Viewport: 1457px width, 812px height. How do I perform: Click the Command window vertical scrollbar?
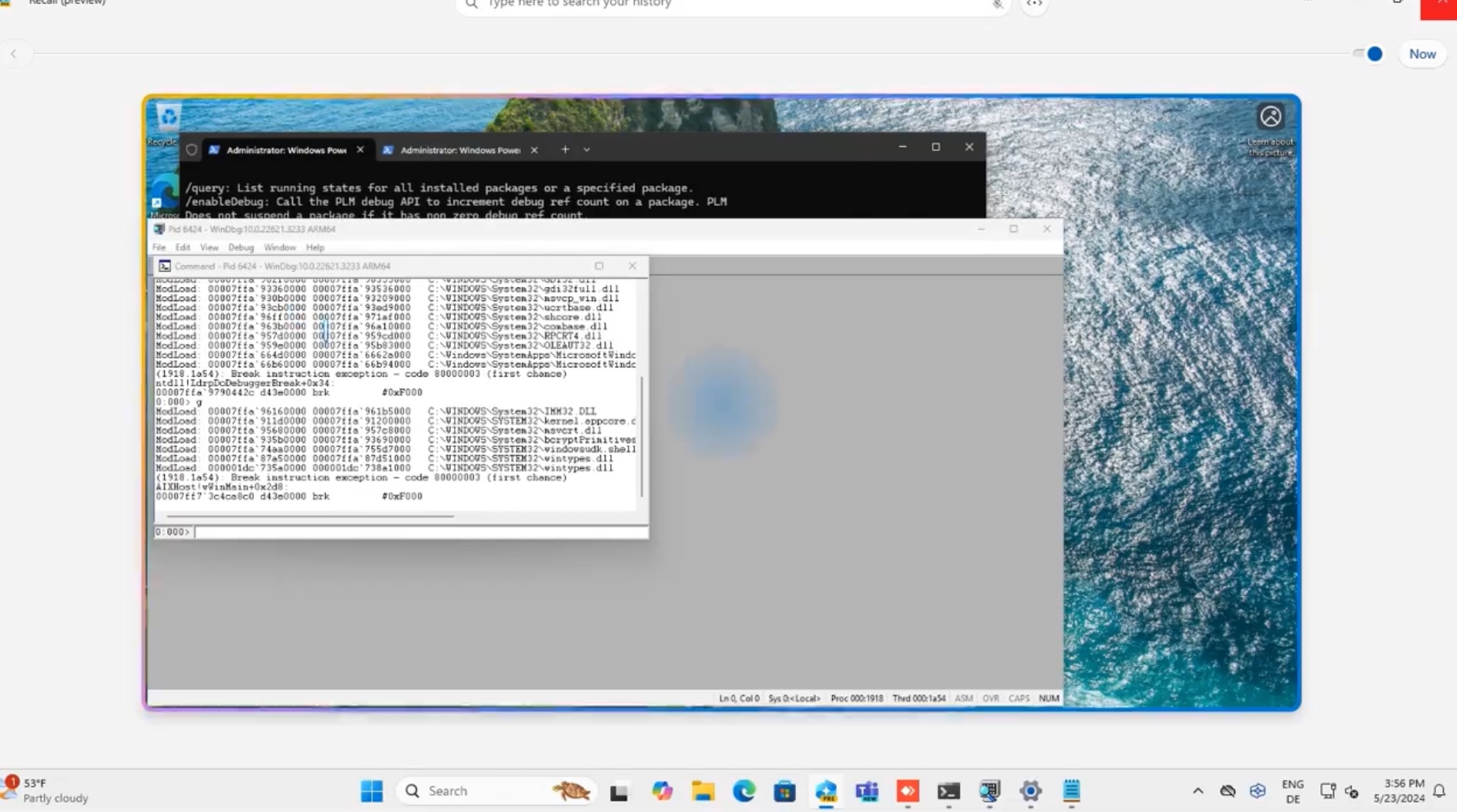(642, 437)
